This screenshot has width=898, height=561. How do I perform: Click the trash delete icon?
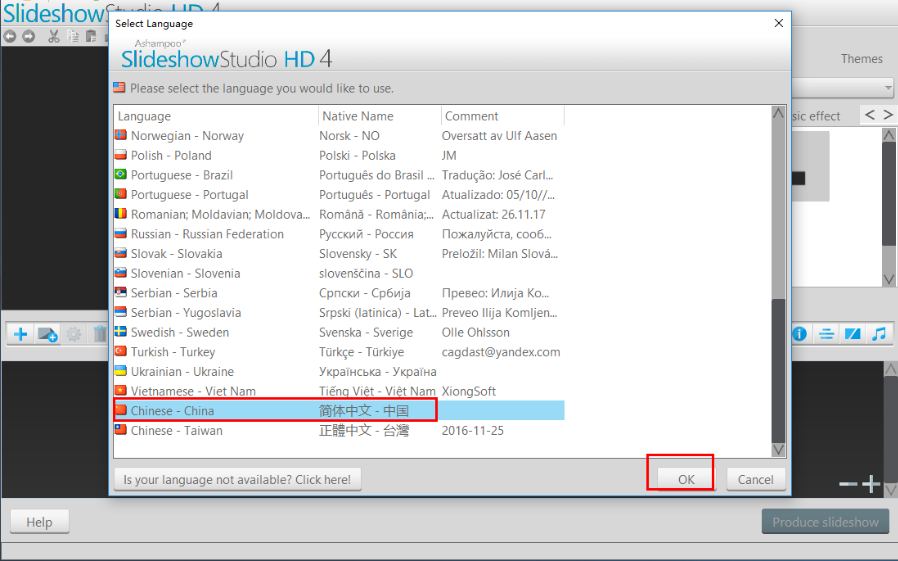point(100,334)
